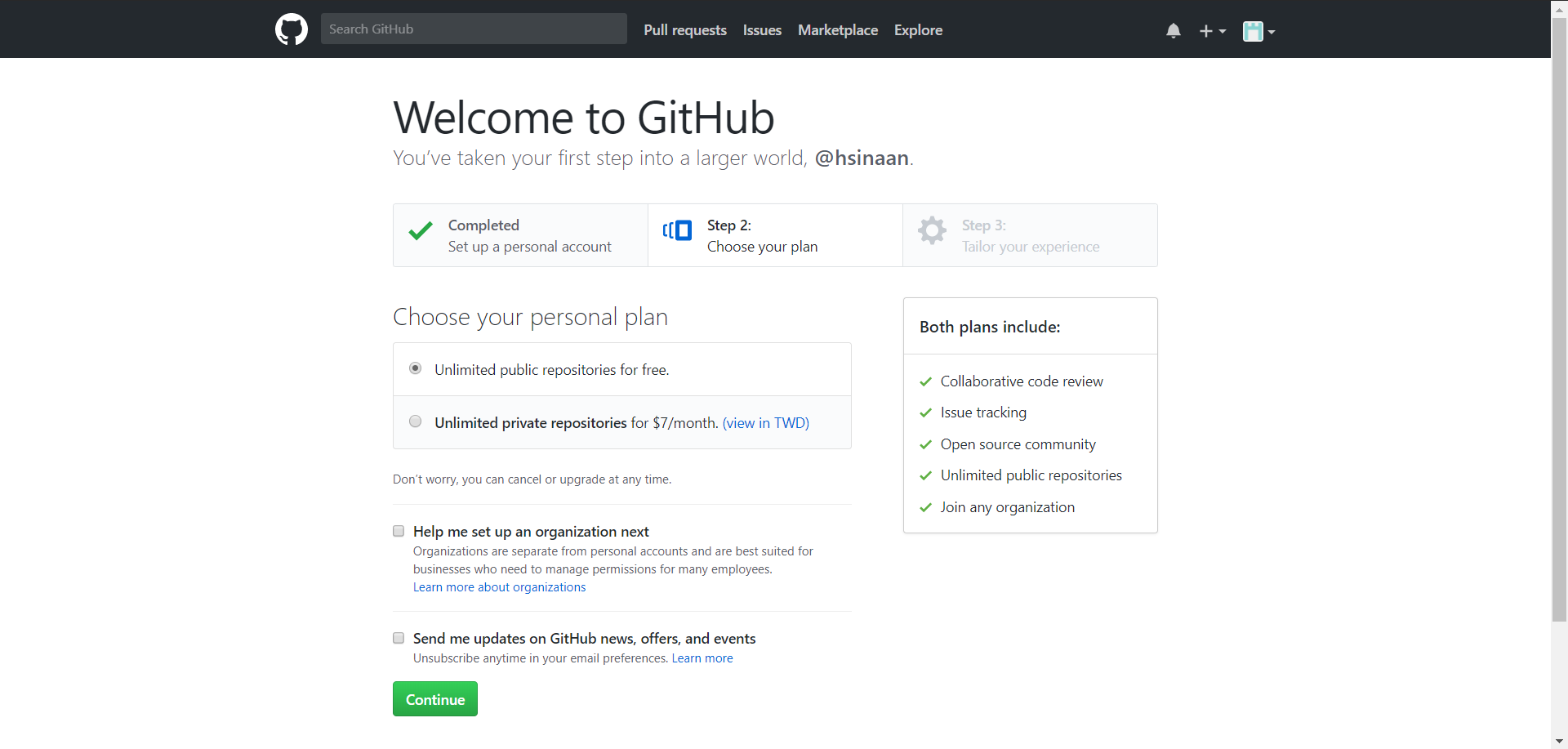Click the Completed personal account step
The height and width of the screenshot is (749, 1568).
(x=520, y=235)
